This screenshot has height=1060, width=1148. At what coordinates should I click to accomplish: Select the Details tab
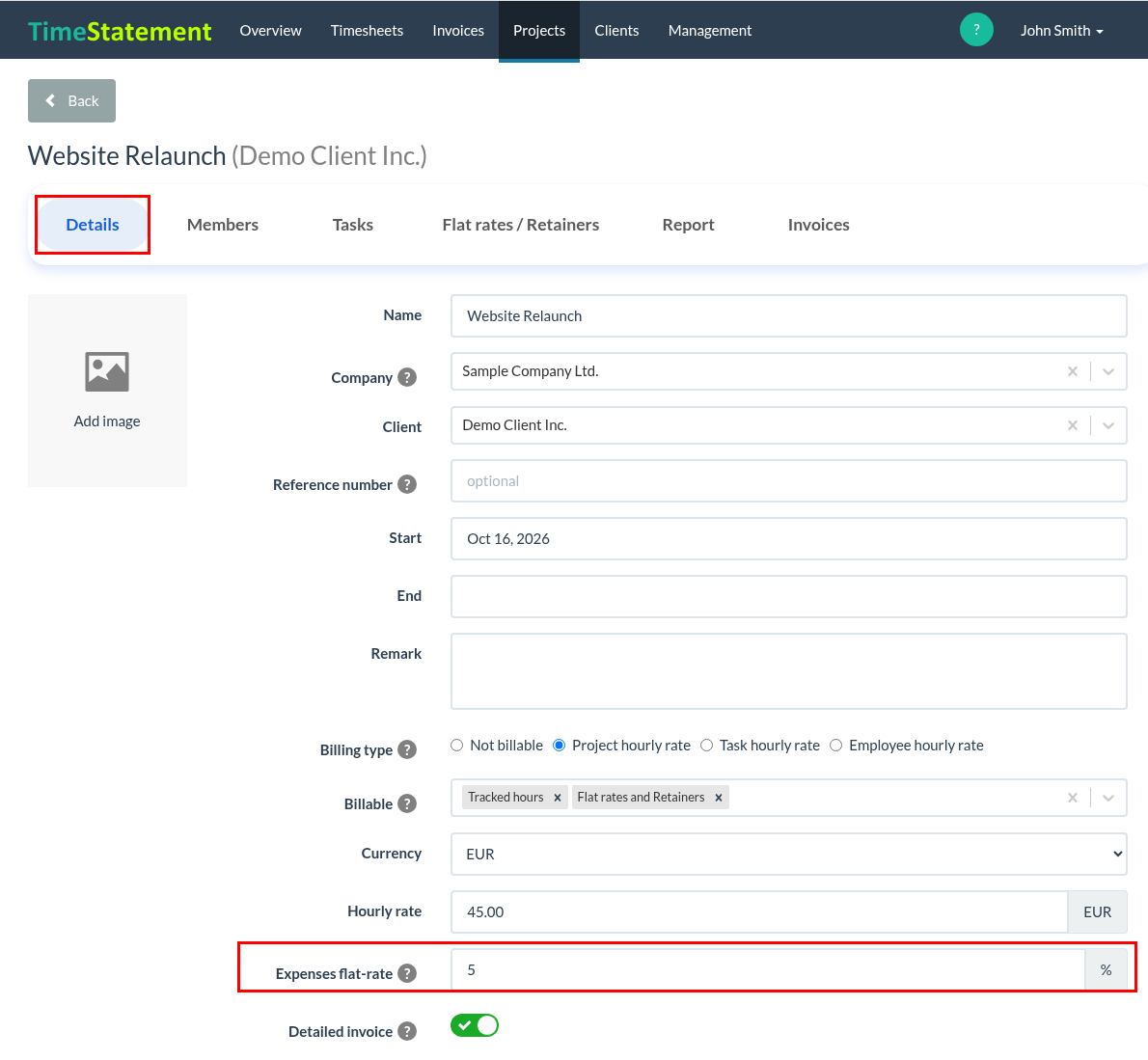93,225
